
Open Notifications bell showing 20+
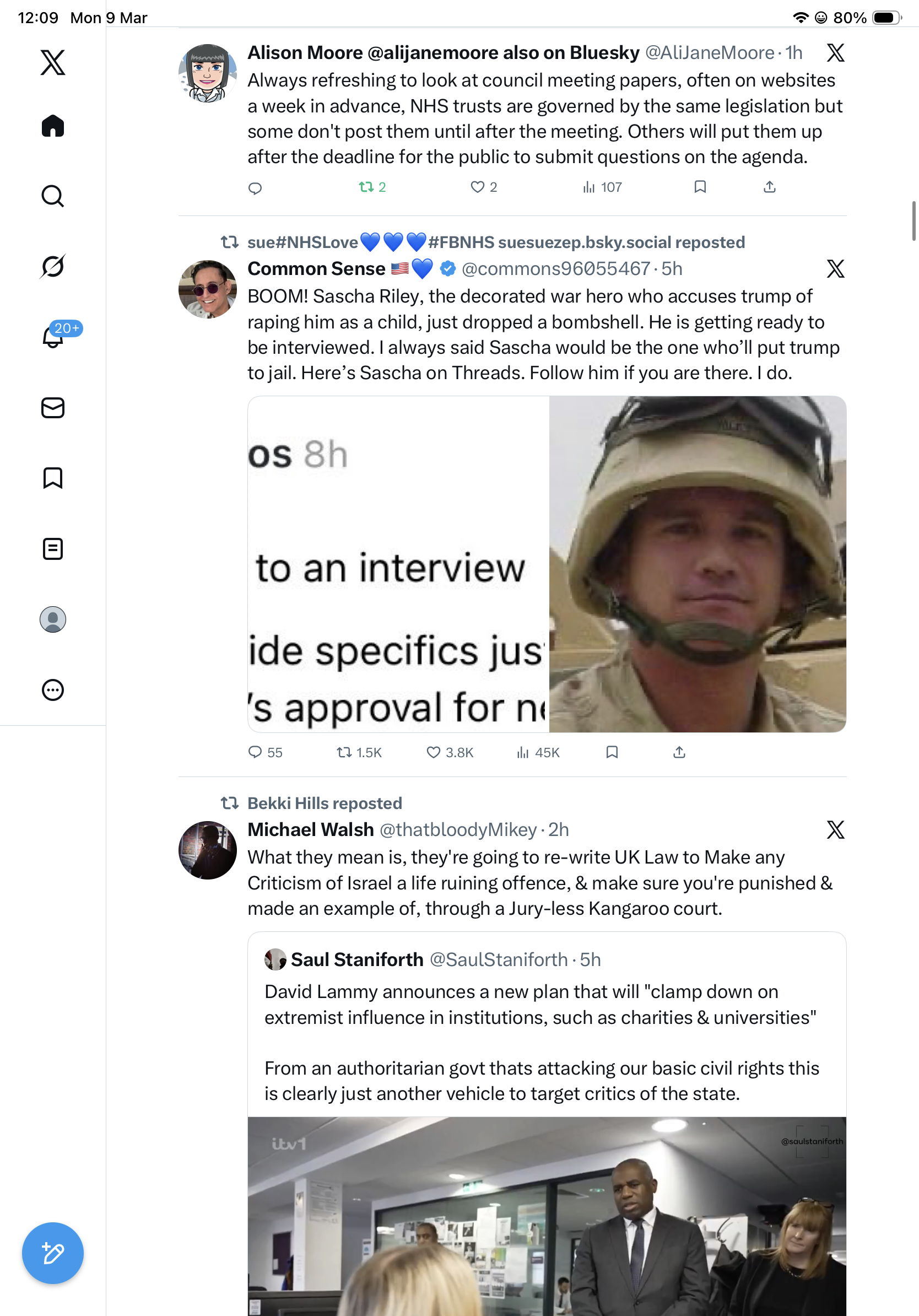tap(53, 336)
